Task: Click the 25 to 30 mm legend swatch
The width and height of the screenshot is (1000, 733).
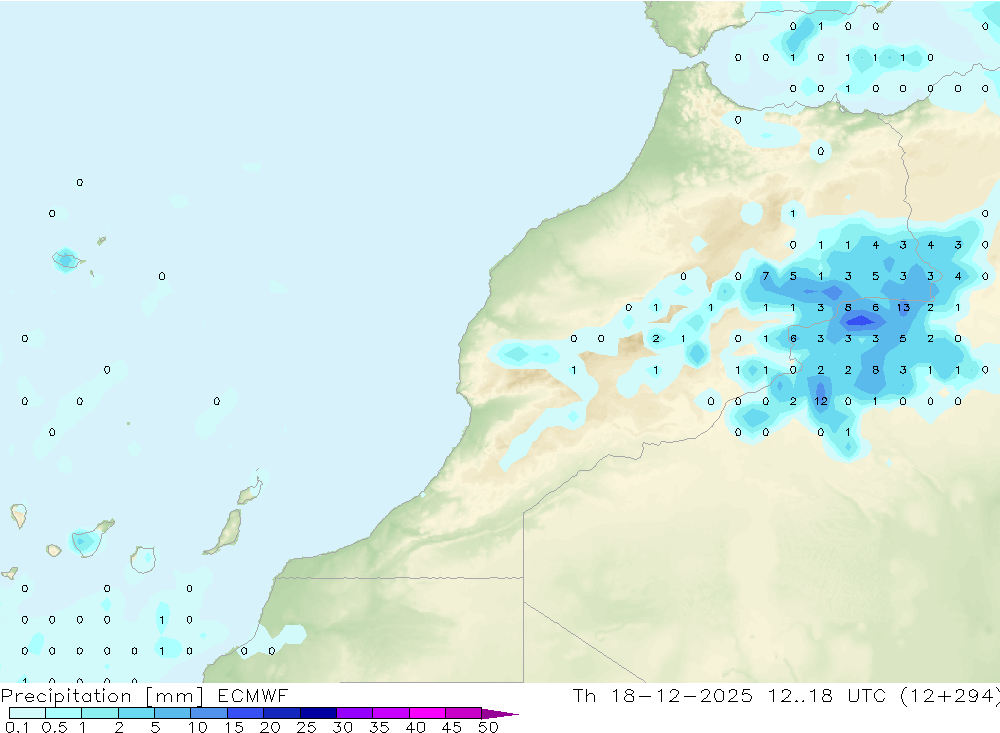Action: (318, 713)
